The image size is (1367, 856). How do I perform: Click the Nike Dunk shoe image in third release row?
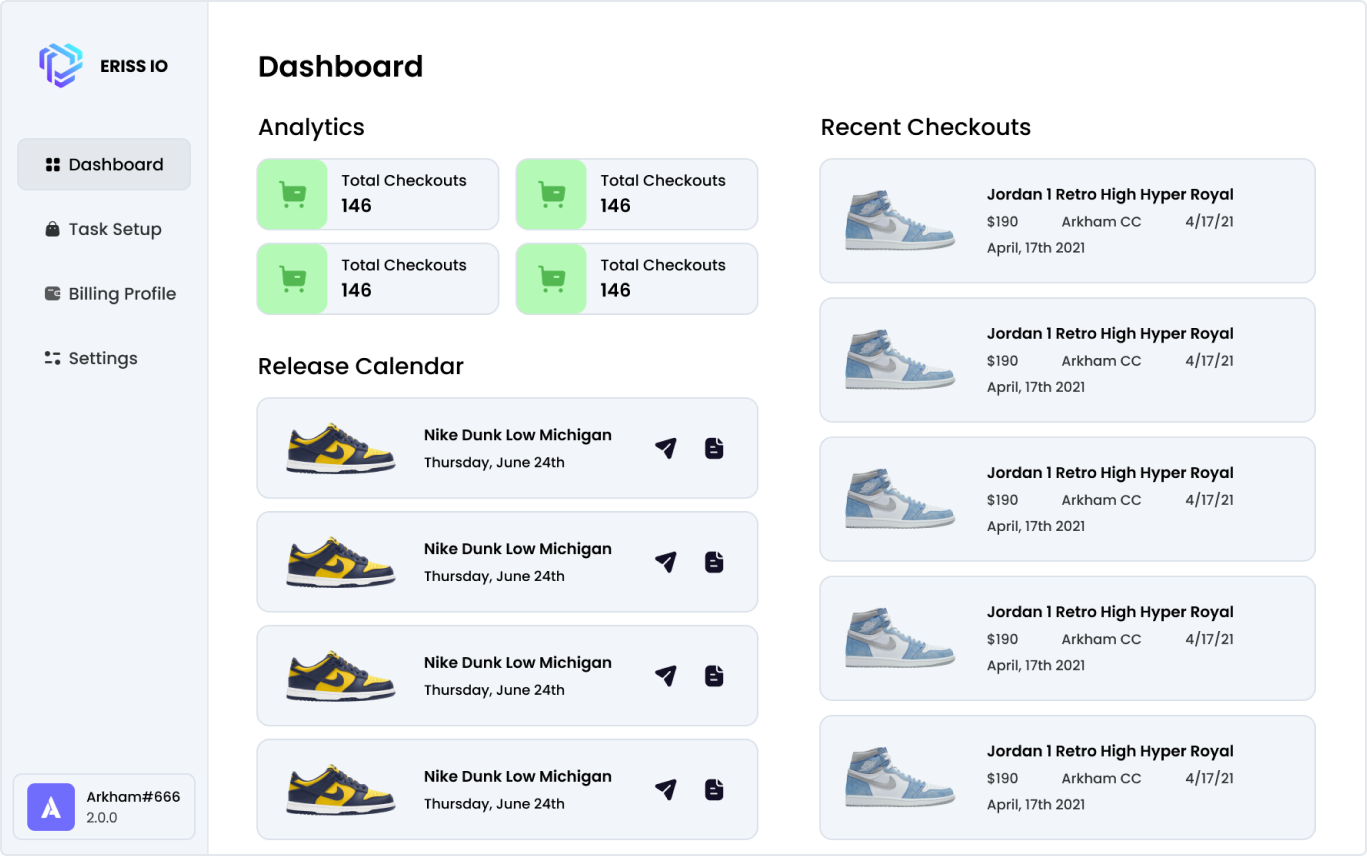coord(341,676)
